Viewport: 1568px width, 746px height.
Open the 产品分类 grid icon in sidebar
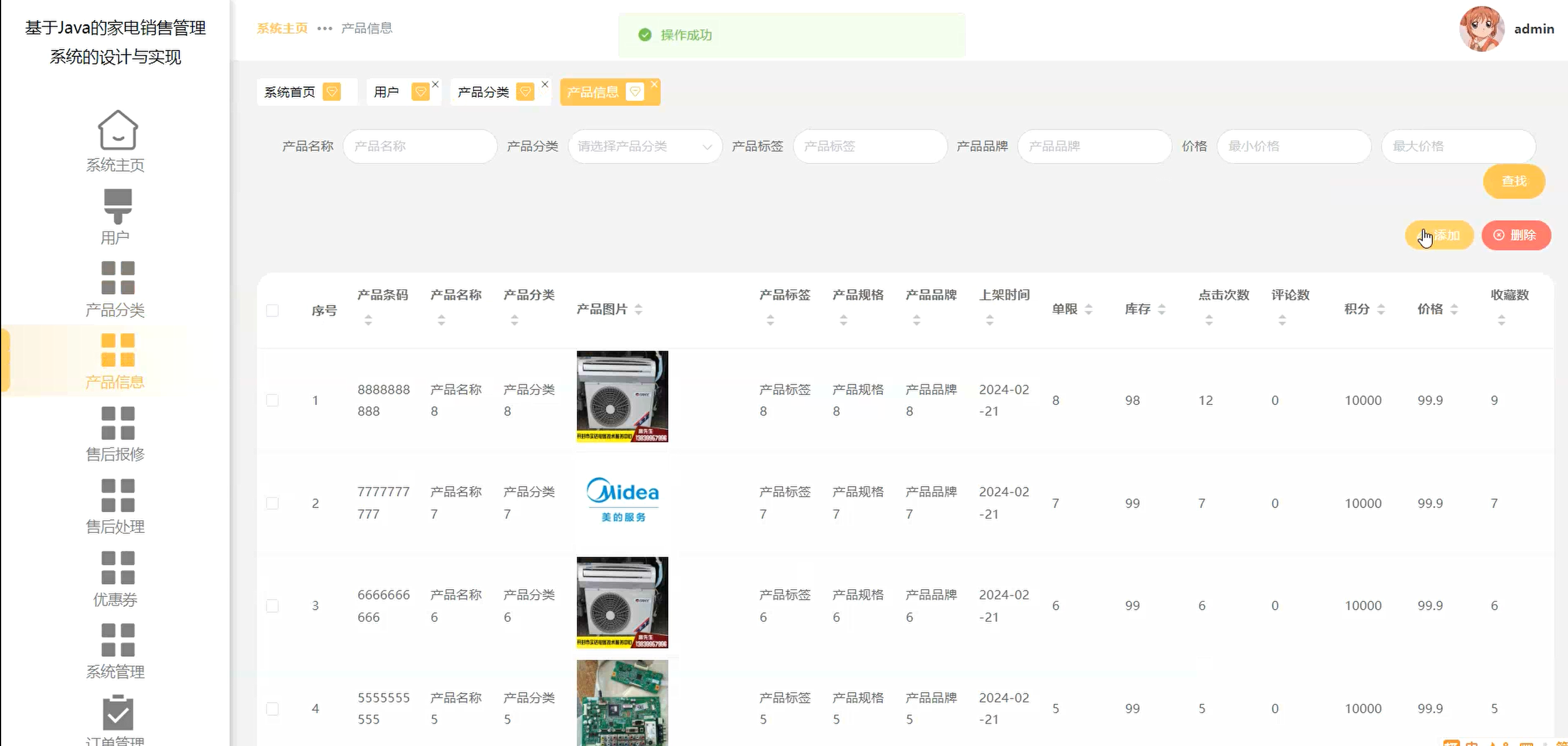tap(117, 278)
